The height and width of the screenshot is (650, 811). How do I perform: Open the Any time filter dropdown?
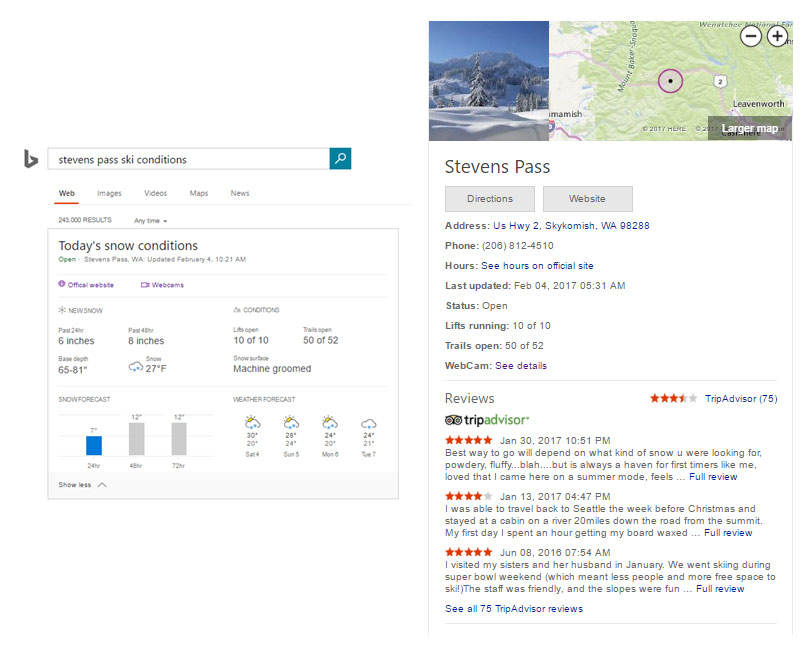150,220
